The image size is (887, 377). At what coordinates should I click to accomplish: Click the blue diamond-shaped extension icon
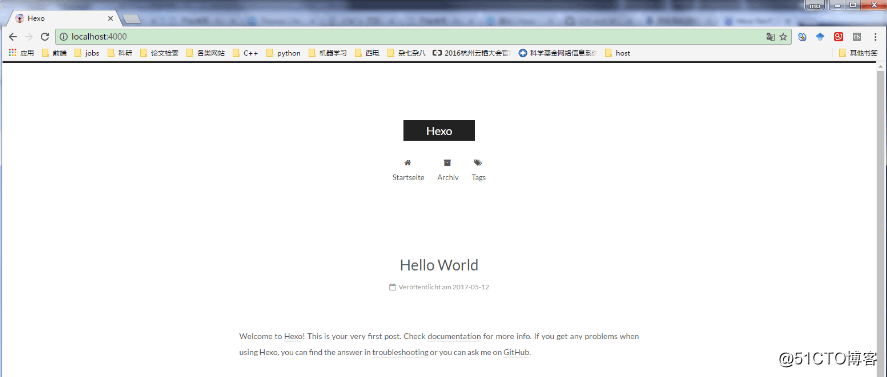[820, 37]
